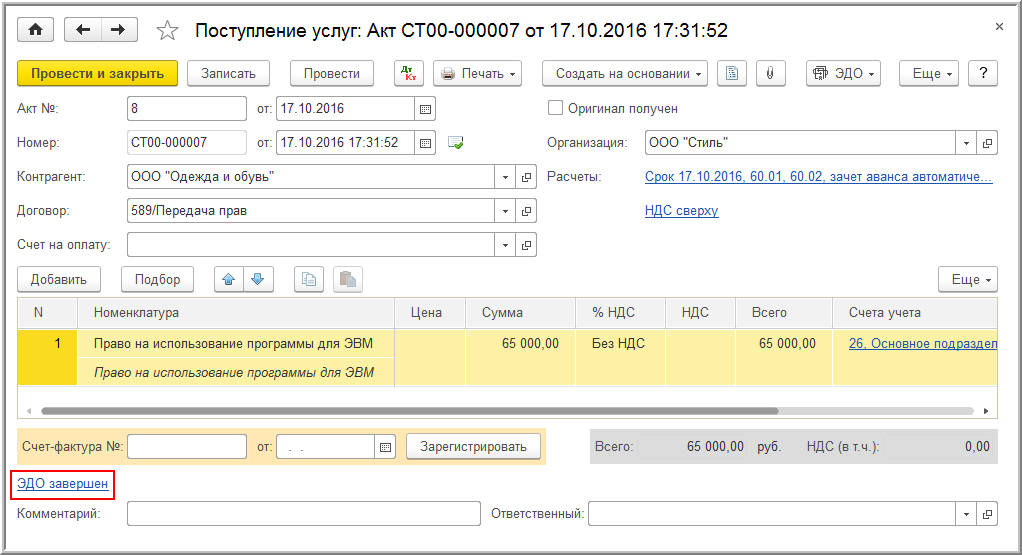Click the back navigation arrow

83,31
